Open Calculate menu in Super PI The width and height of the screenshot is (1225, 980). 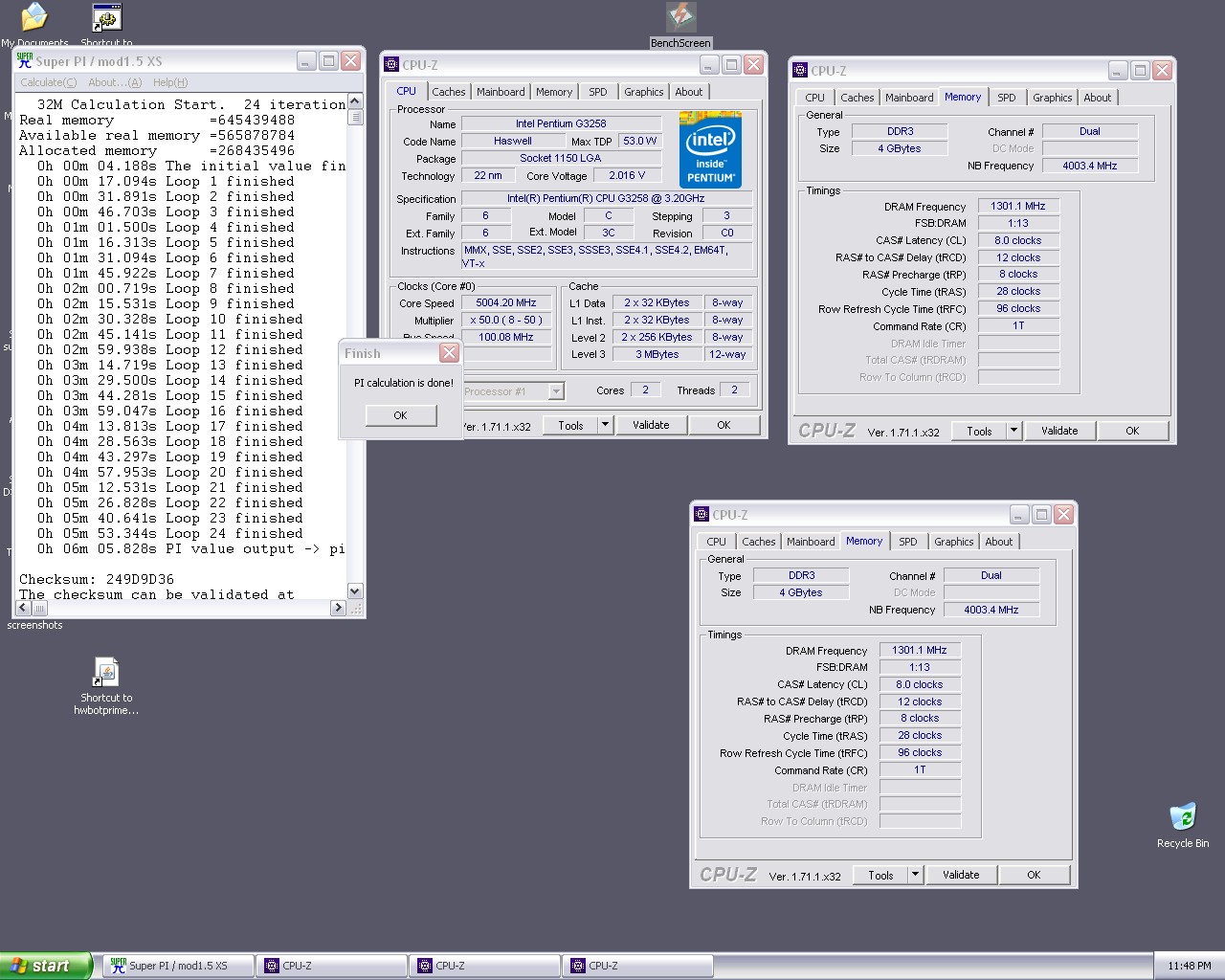tap(49, 82)
